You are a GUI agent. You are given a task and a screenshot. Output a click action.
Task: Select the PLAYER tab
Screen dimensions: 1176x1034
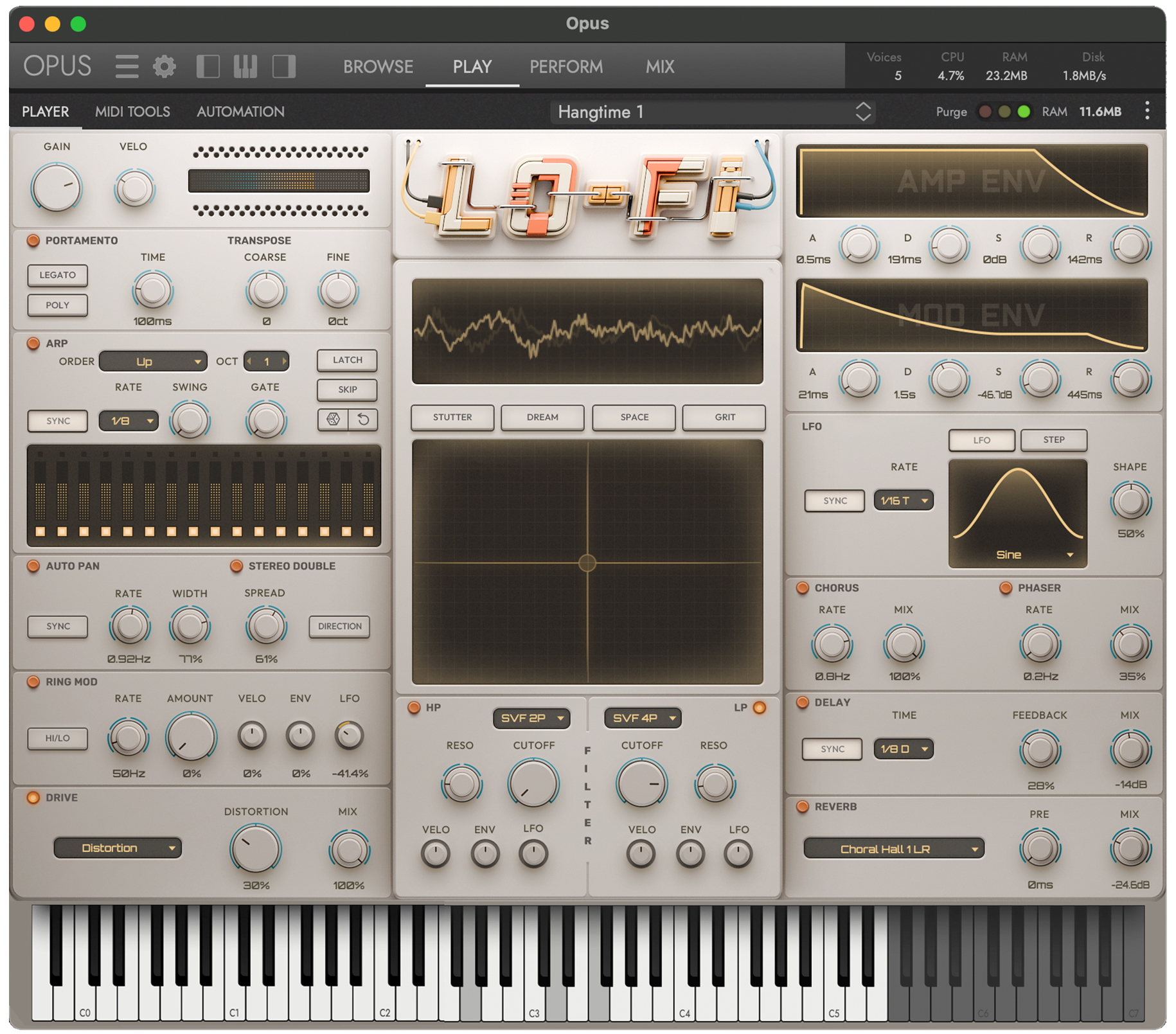45,112
